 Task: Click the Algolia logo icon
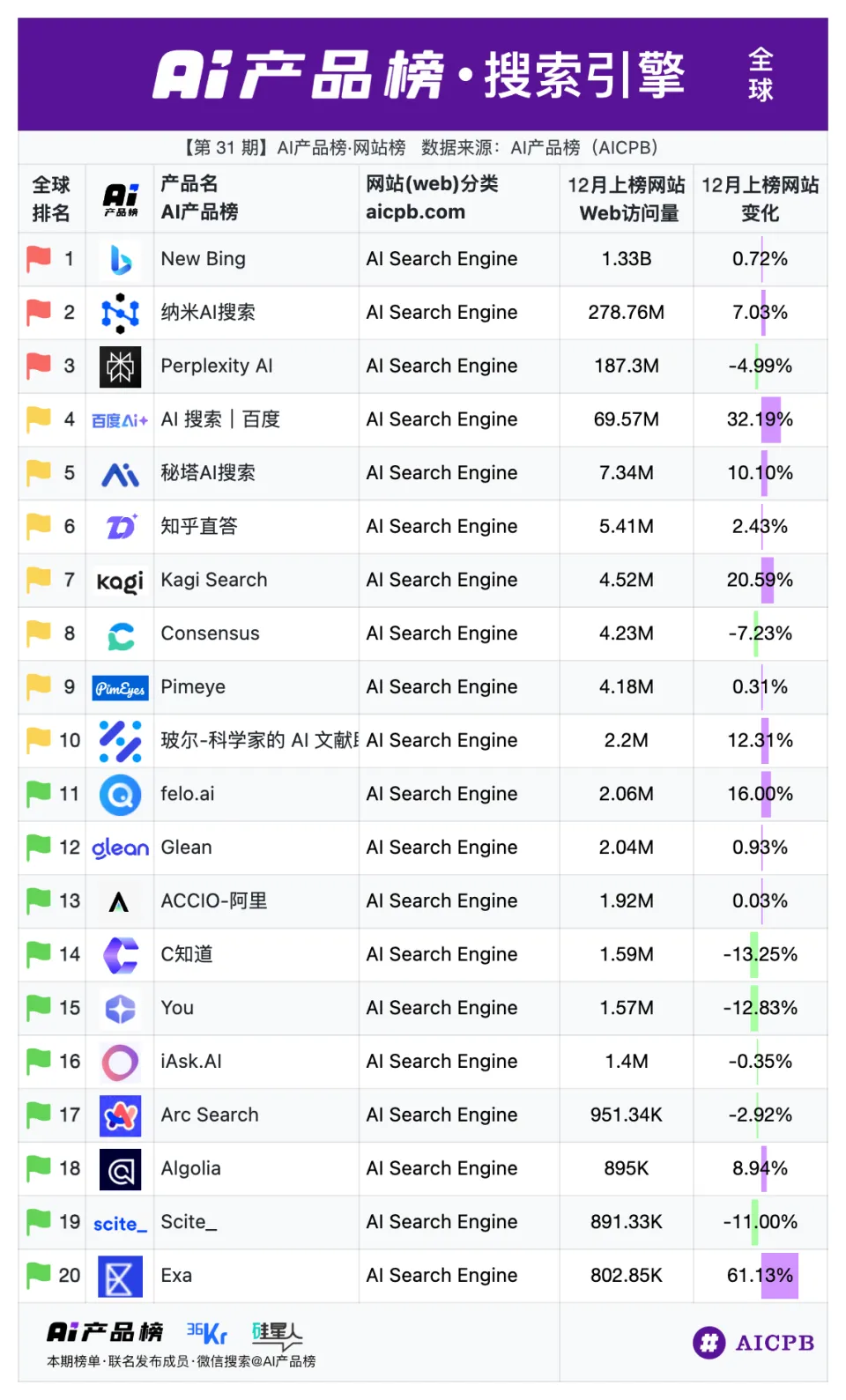120,1170
